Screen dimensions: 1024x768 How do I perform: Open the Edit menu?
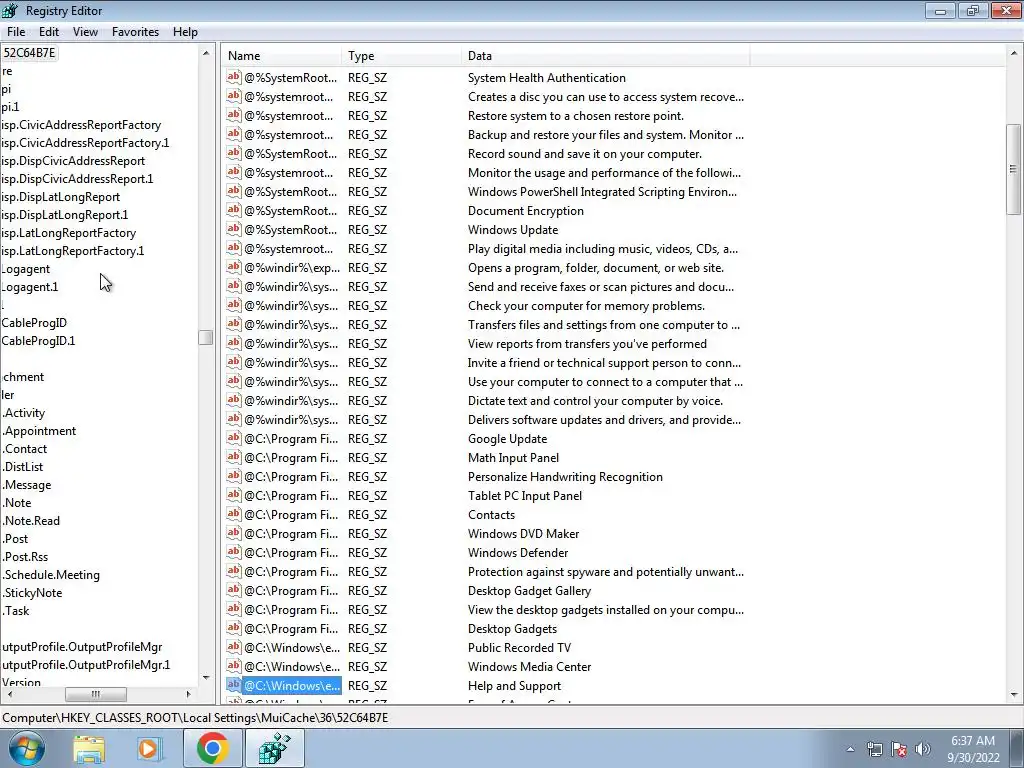click(x=49, y=31)
